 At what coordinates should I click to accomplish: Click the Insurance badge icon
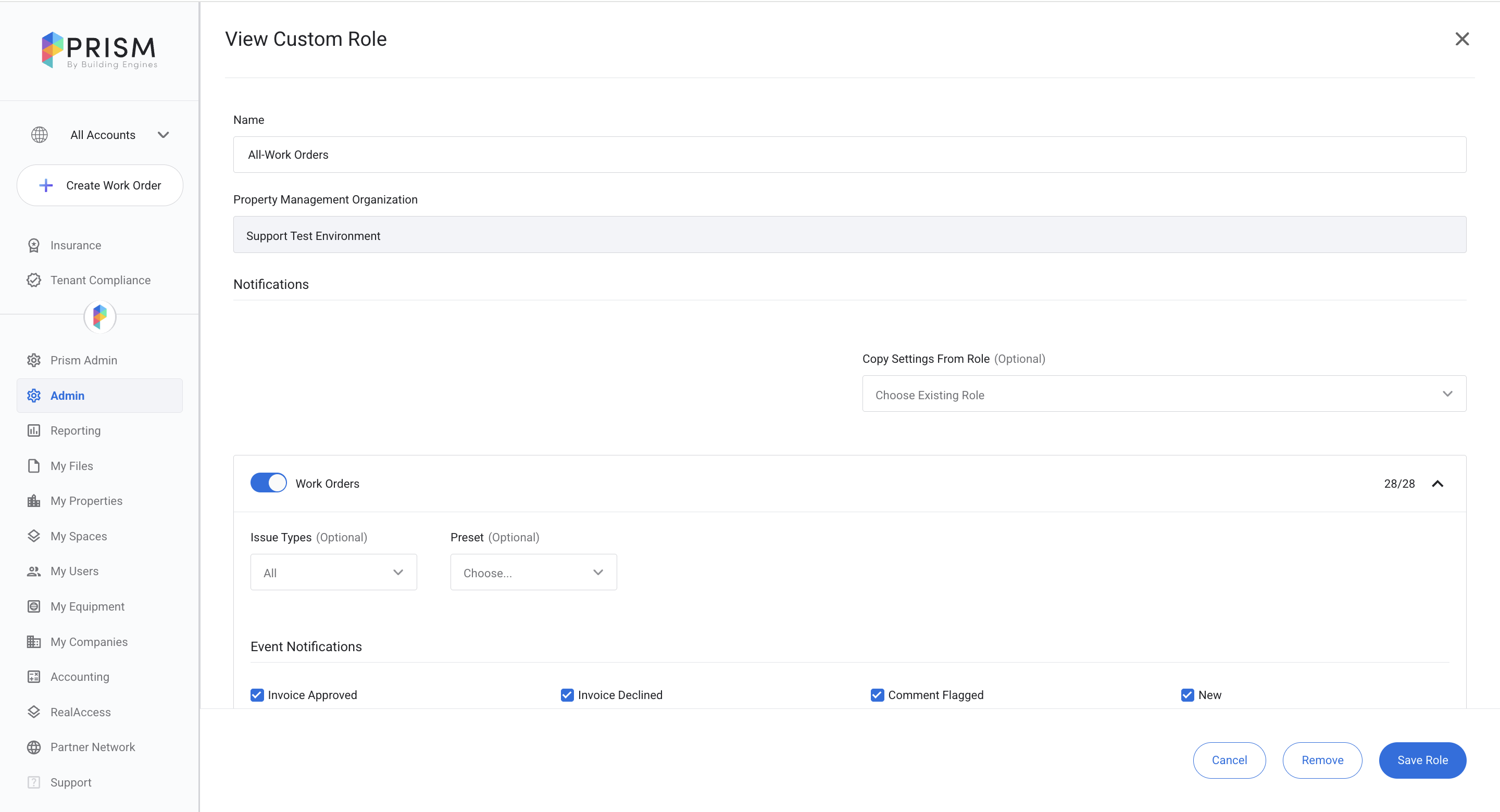(34, 246)
